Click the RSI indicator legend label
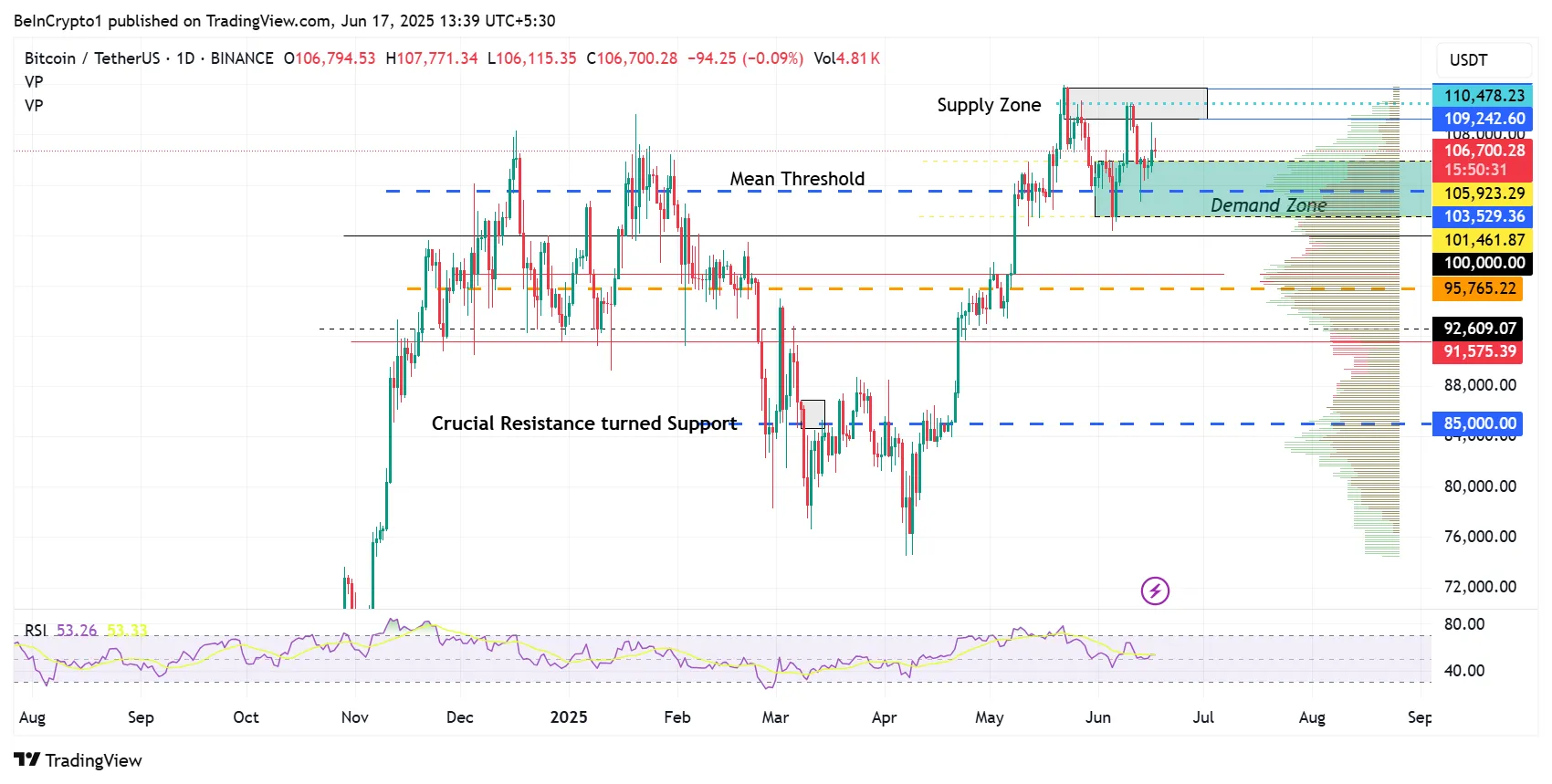The height and width of the screenshot is (784, 1552). 36,631
